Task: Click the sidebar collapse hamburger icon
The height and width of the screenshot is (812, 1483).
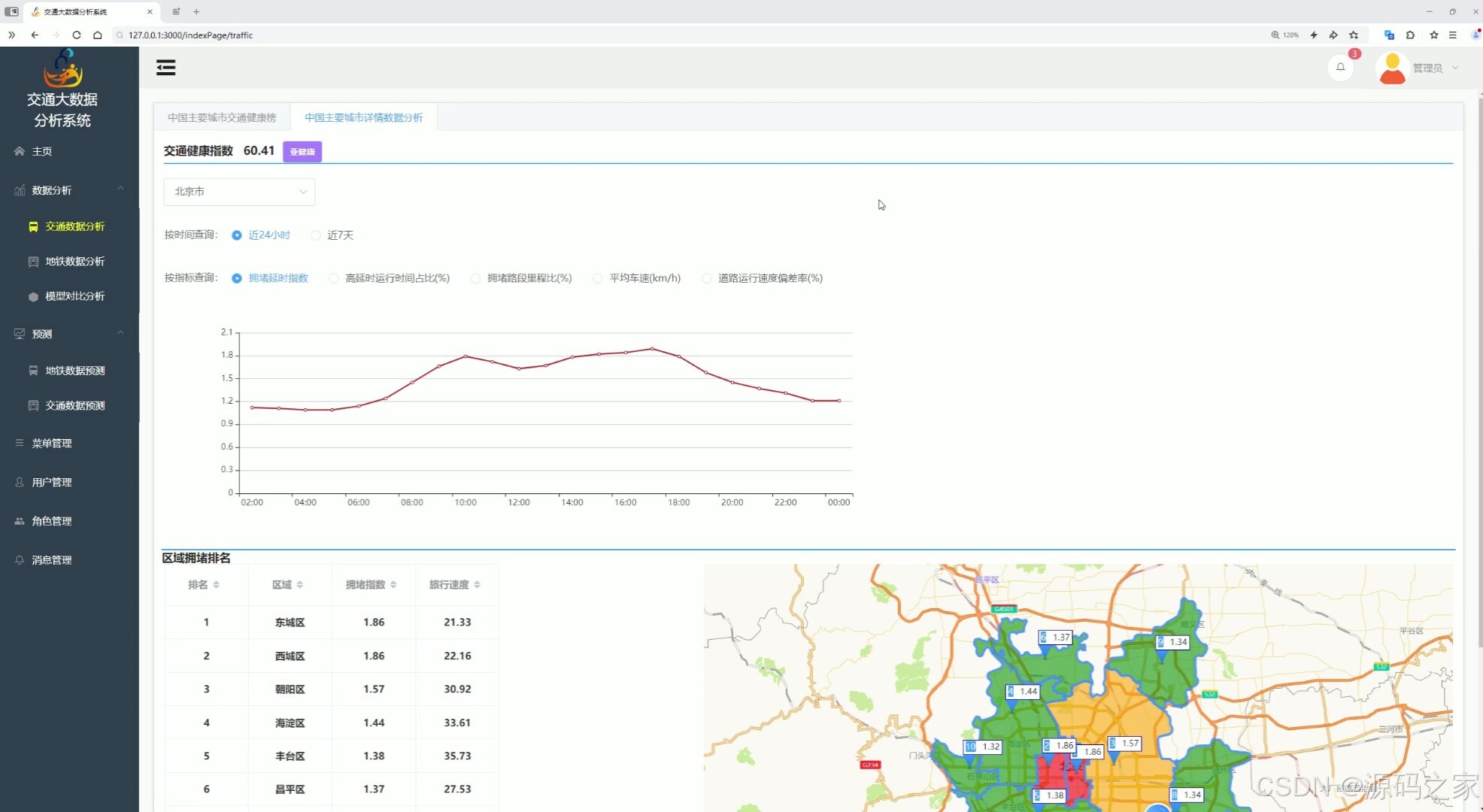Action: tap(165, 68)
